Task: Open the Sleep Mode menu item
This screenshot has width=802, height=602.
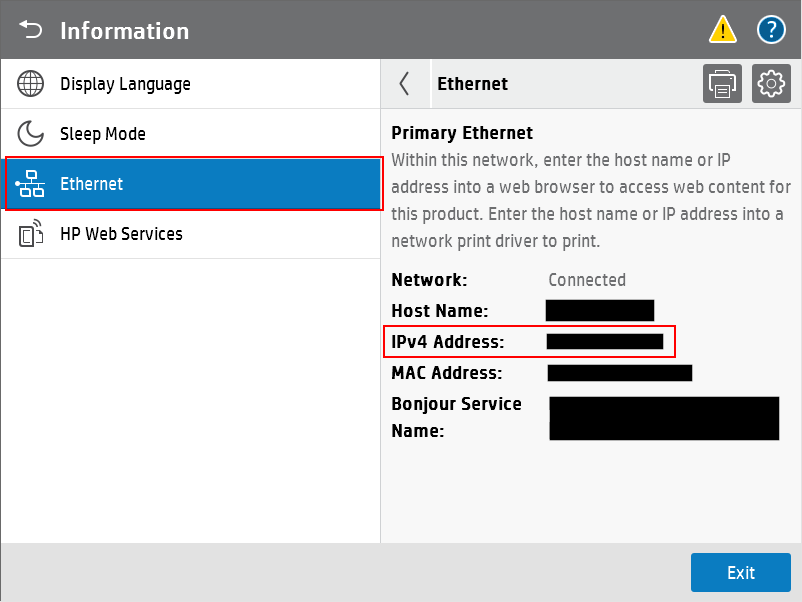Action: tap(103, 134)
